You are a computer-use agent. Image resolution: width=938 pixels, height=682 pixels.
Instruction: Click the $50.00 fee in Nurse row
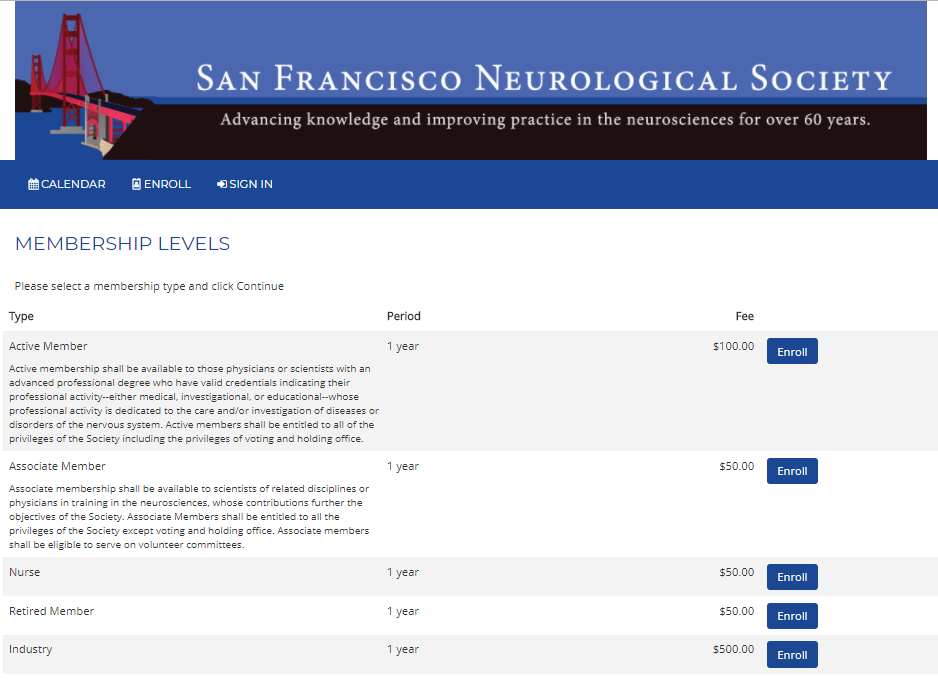736,572
